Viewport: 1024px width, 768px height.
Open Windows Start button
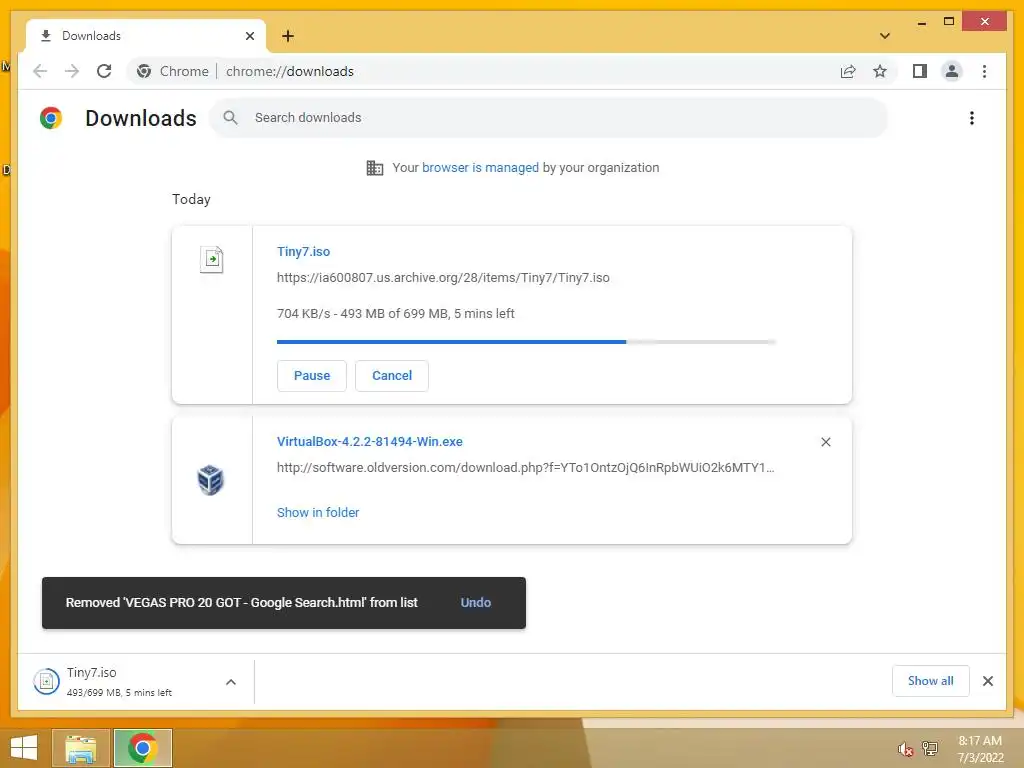click(24, 748)
